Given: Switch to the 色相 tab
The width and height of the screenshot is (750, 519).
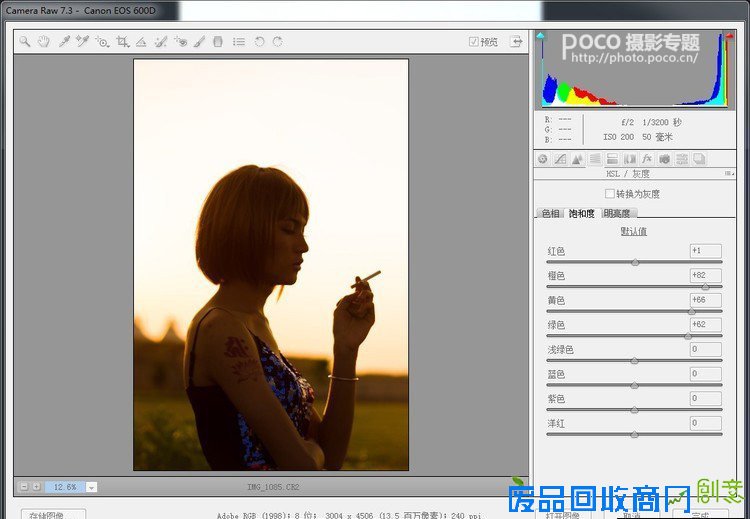Looking at the screenshot, I should (x=550, y=213).
